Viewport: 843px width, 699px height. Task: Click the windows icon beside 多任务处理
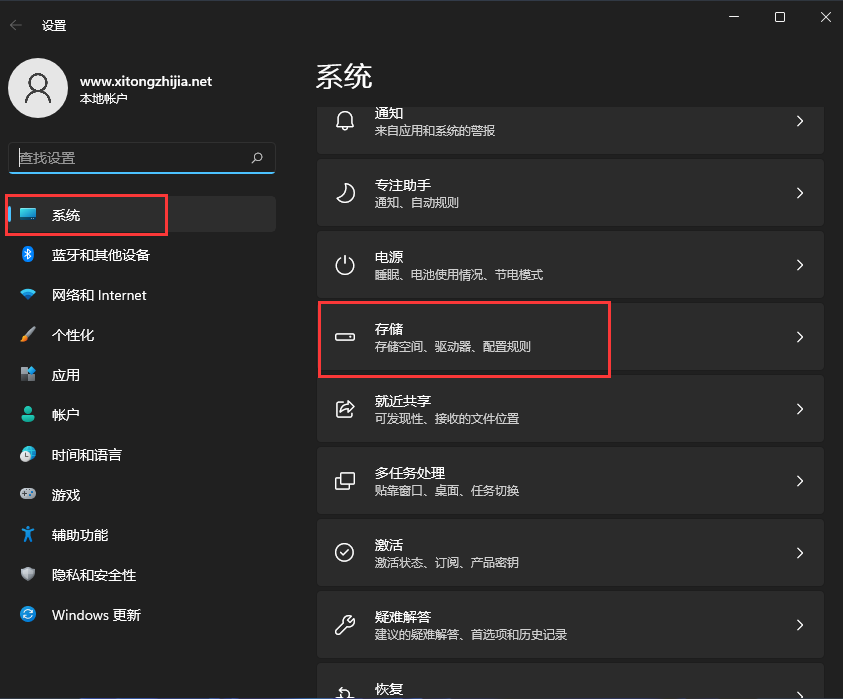click(x=345, y=480)
